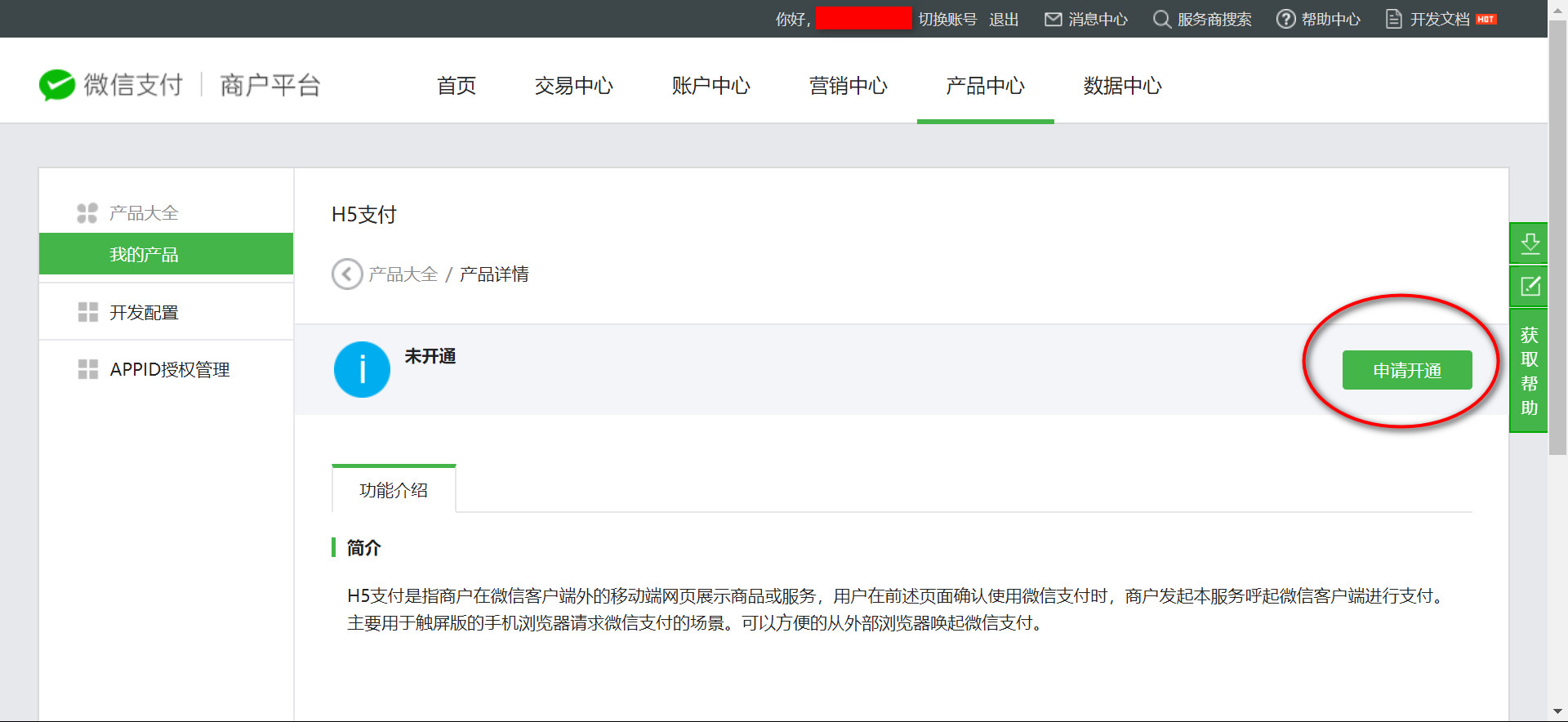The width and height of the screenshot is (1568, 722).
Task: Click the edit feedback icon in the right floating bar
Action: [1530, 286]
